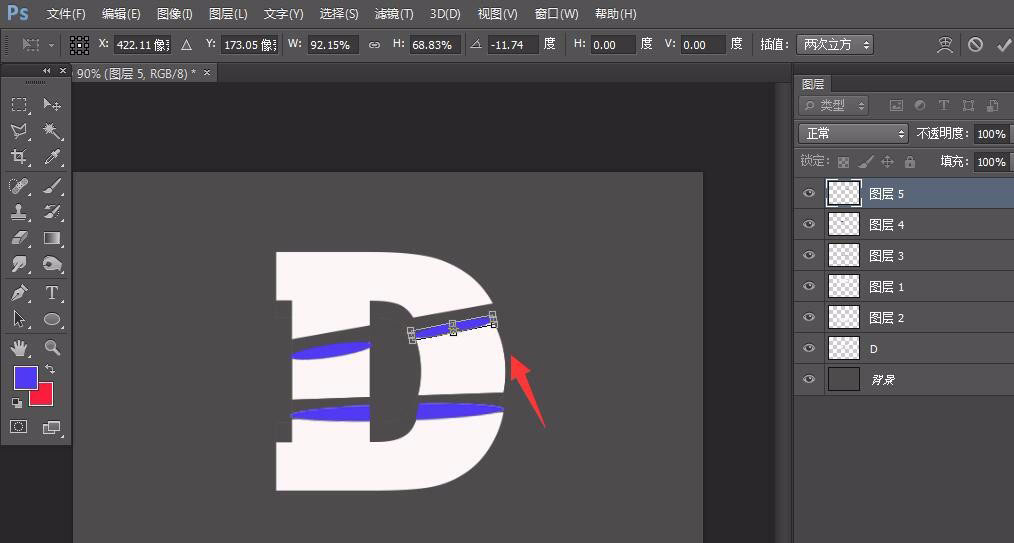Commit the transform with the checkmark

(x=1004, y=45)
